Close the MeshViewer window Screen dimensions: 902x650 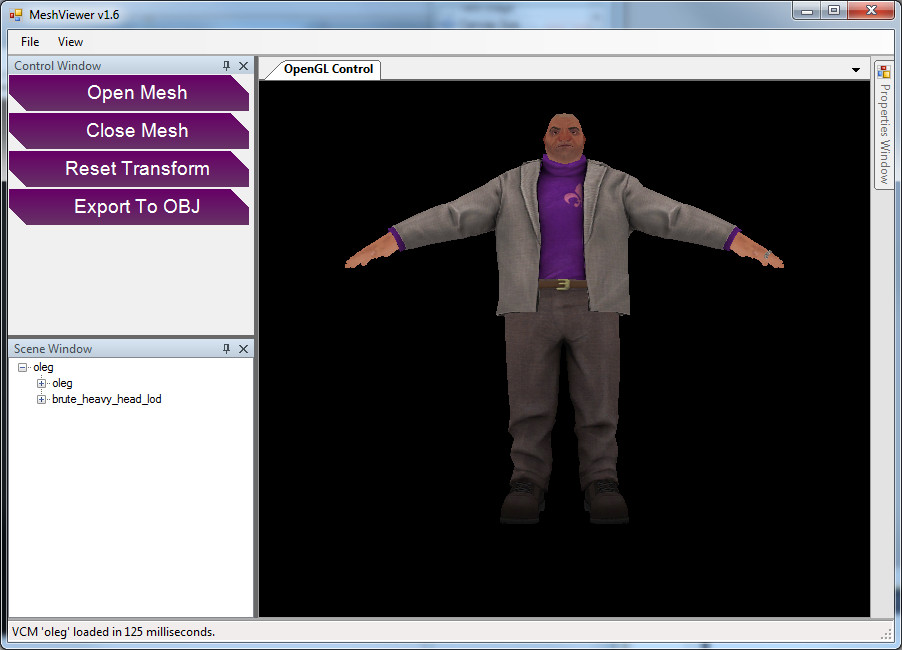(x=872, y=11)
